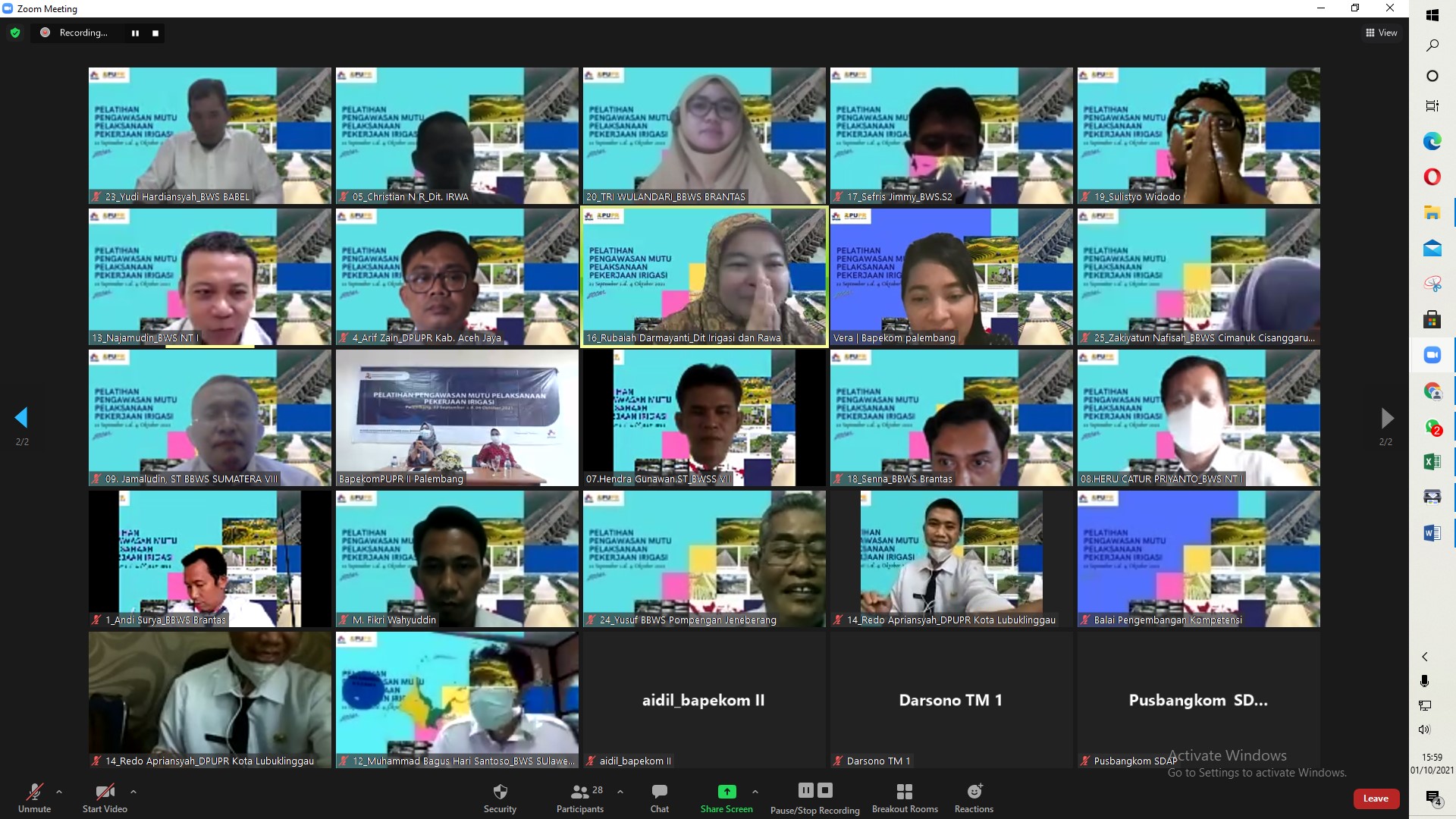Open the Windows Start menu
The height and width of the screenshot is (819, 1456).
(x=1432, y=15)
